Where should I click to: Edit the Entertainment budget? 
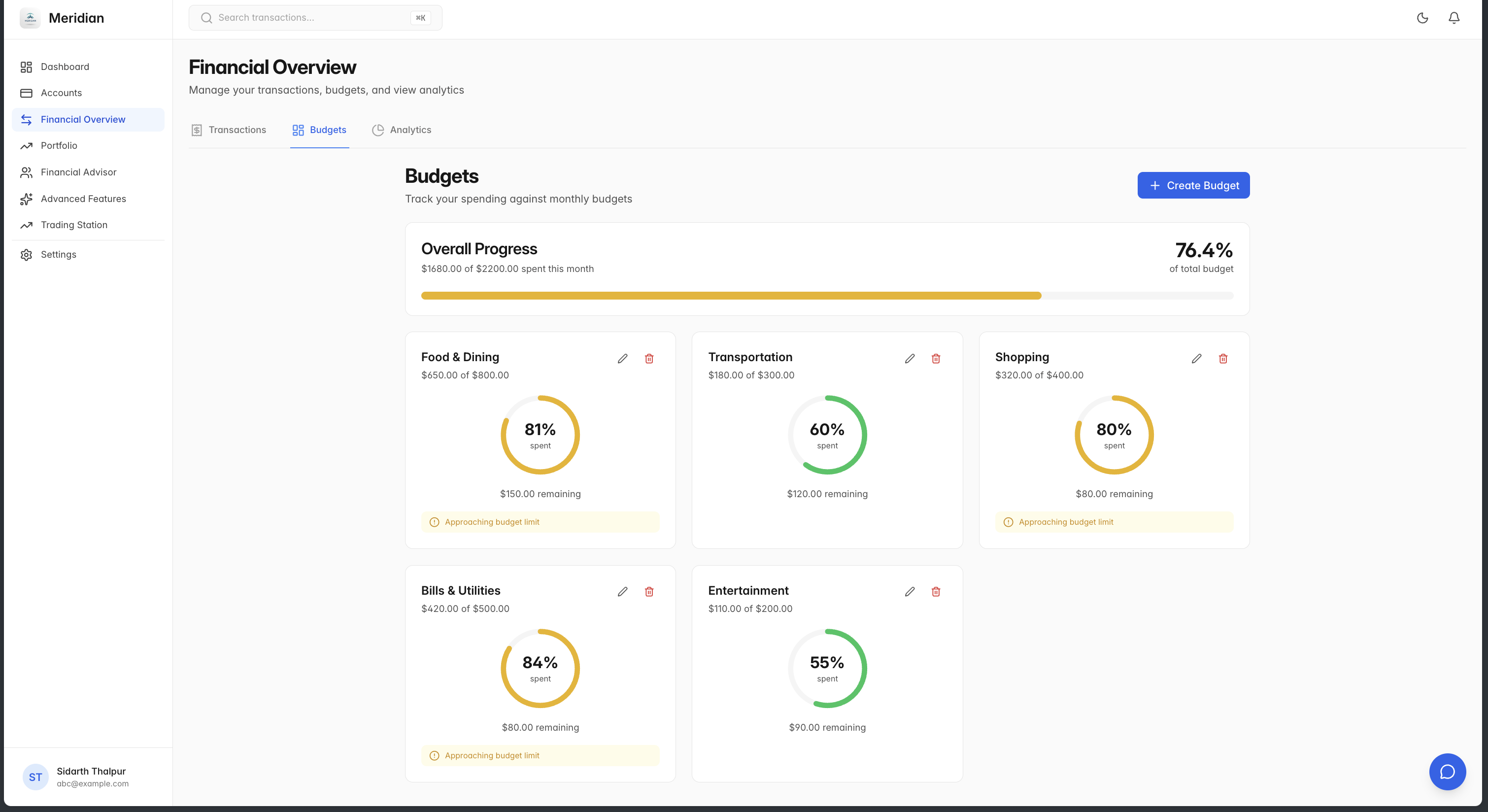pyautogui.click(x=909, y=591)
